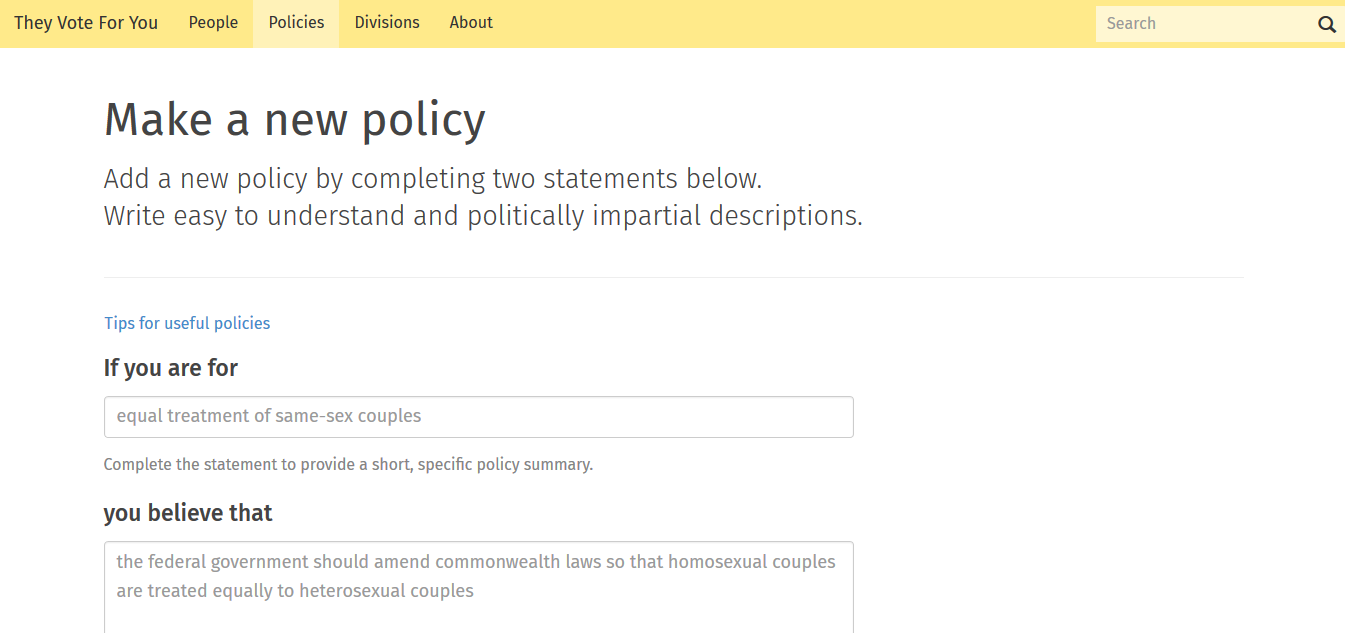Select the highlighted Policies nav item
The width and height of the screenshot is (1345, 633).
[x=296, y=23]
